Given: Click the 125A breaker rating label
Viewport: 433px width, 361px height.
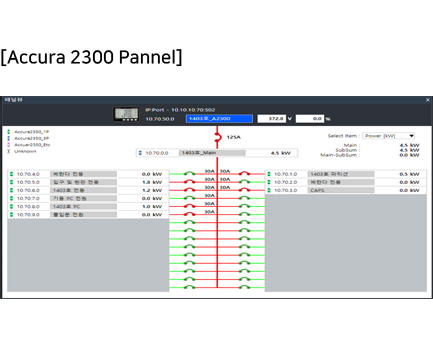Looking at the screenshot, I should [x=233, y=137].
